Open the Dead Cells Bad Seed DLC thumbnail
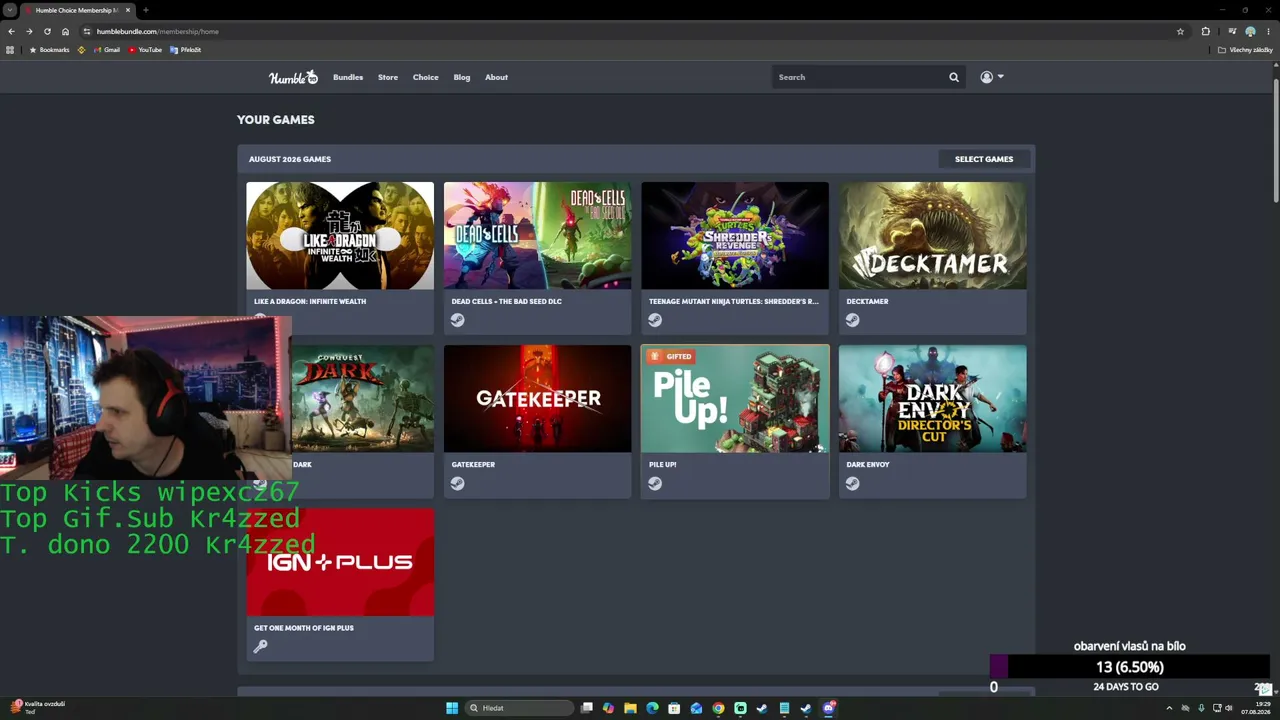The height and width of the screenshot is (720, 1280). pos(537,236)
